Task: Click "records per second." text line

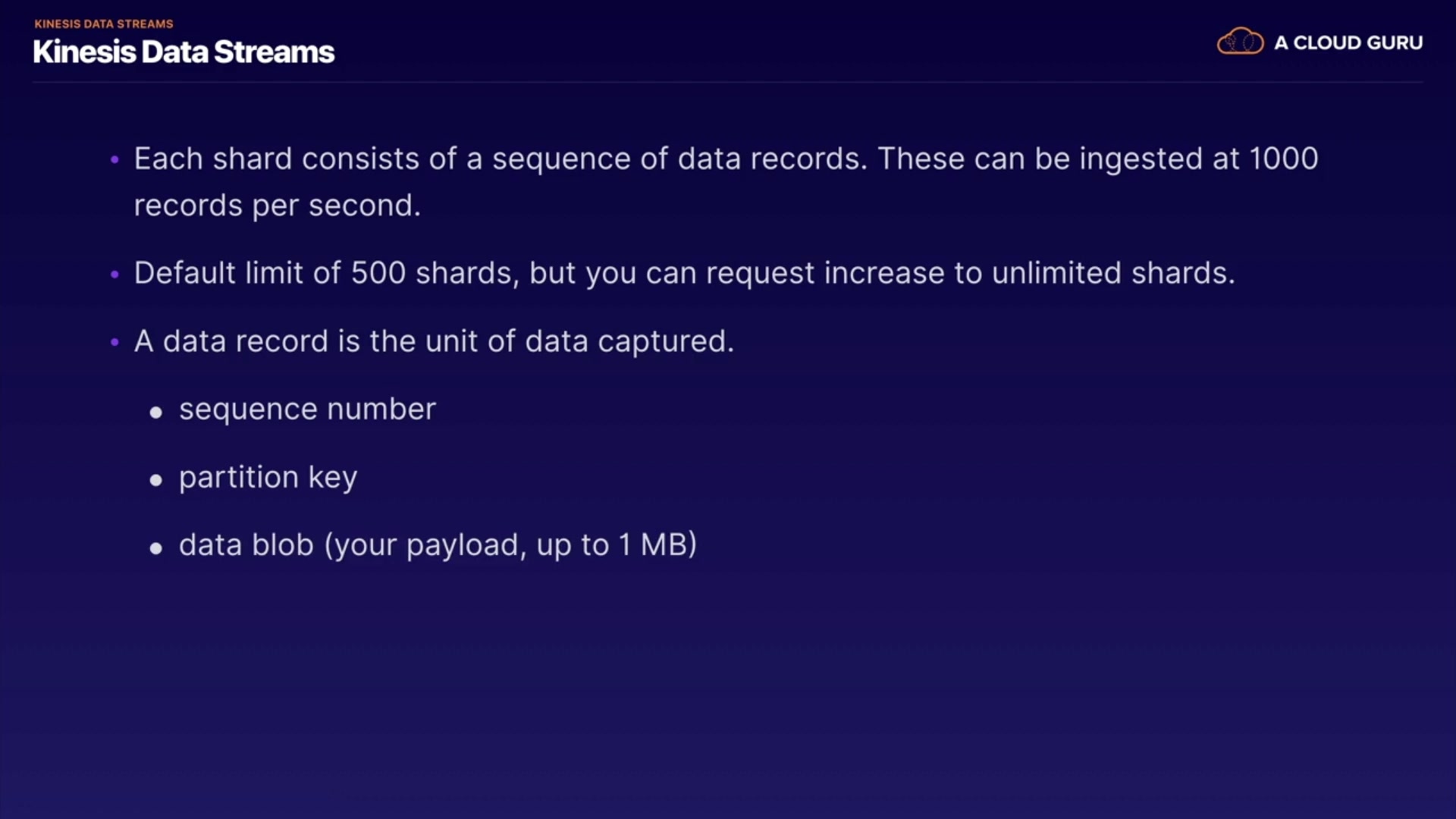Action: click(277, 206)
